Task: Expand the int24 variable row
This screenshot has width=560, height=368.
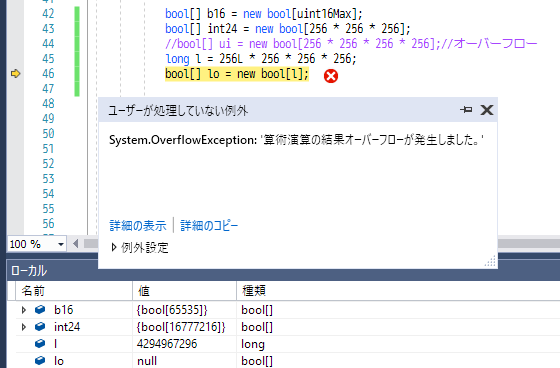Action: pos(24,327)
